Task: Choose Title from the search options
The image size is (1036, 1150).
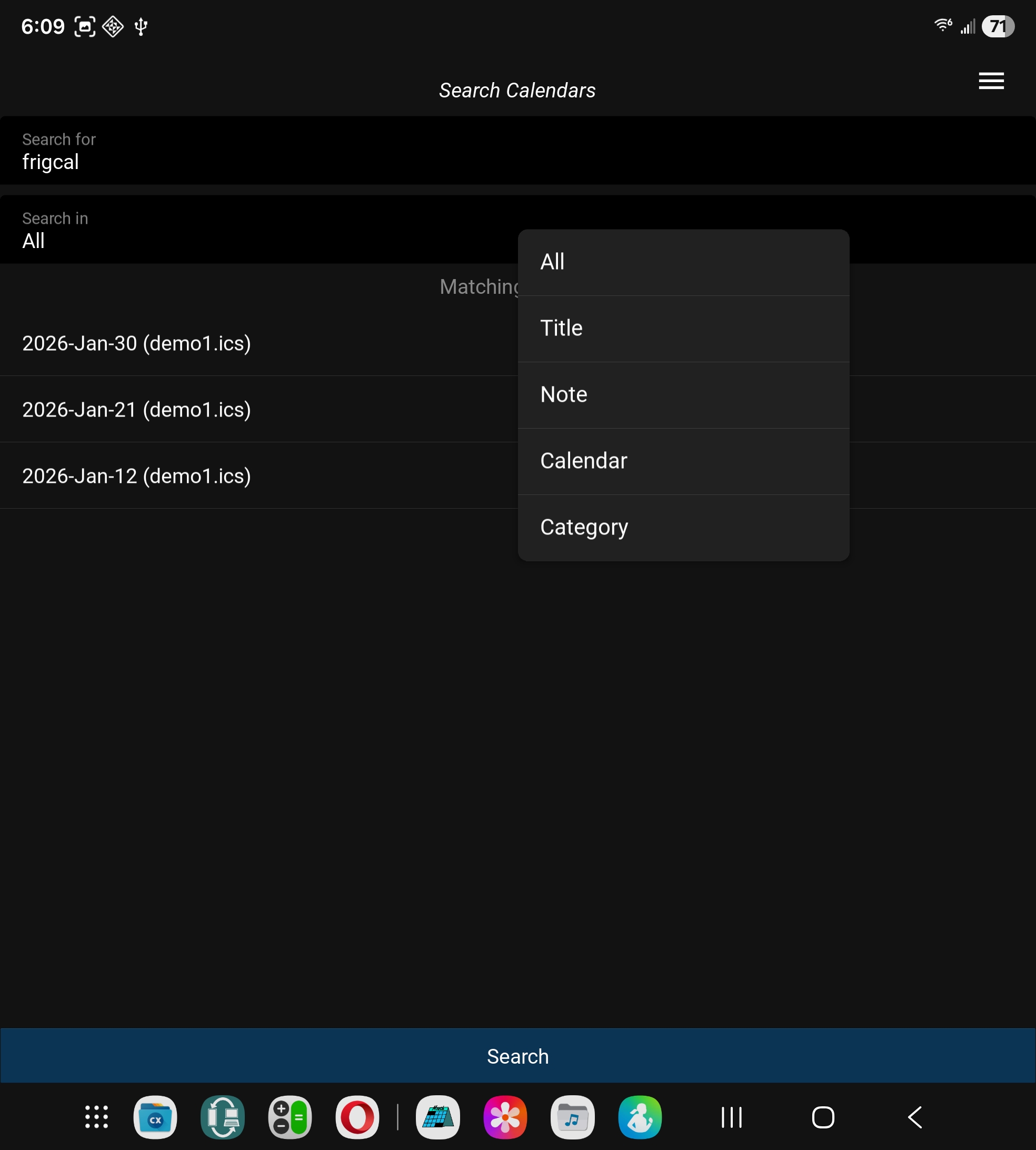Action: [683, 329]
